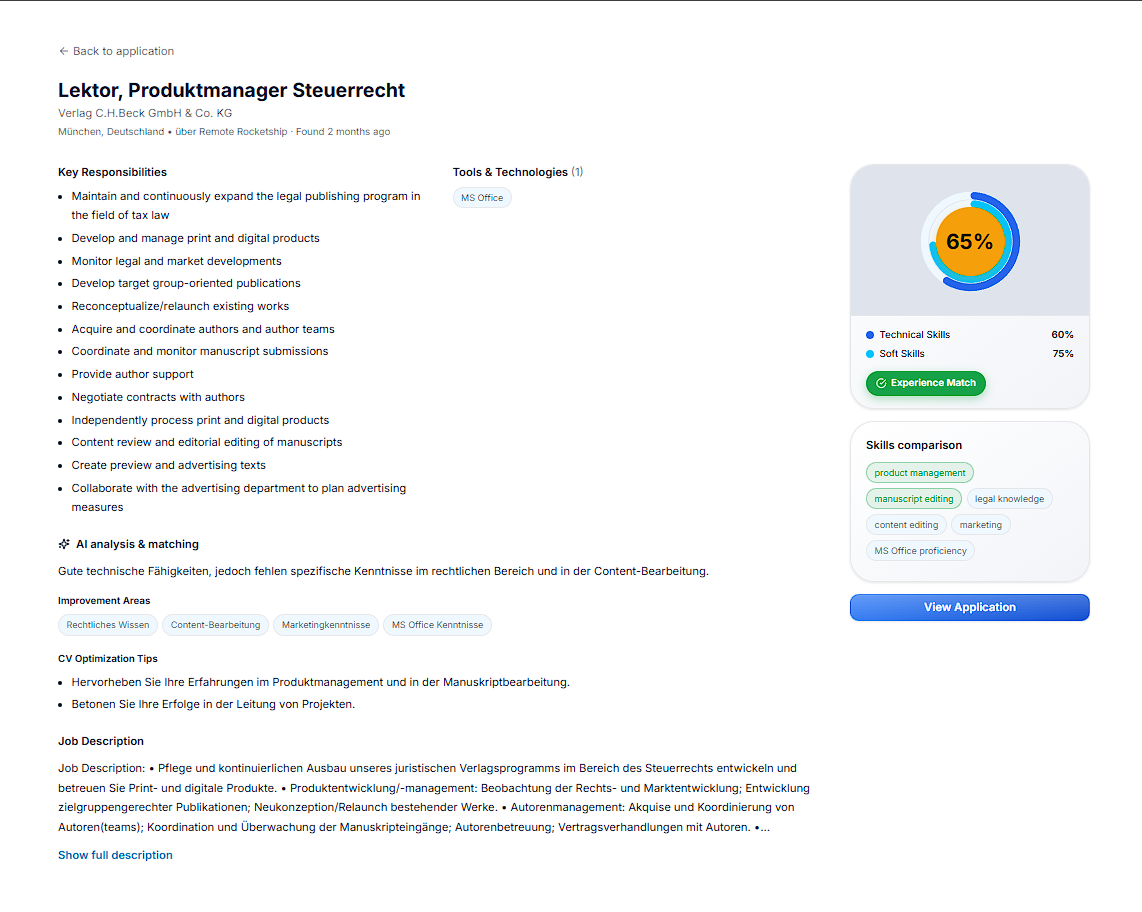The width and height of the screenshot is (1142, 912).
Task: Open the View Application button
Action: 969,608
